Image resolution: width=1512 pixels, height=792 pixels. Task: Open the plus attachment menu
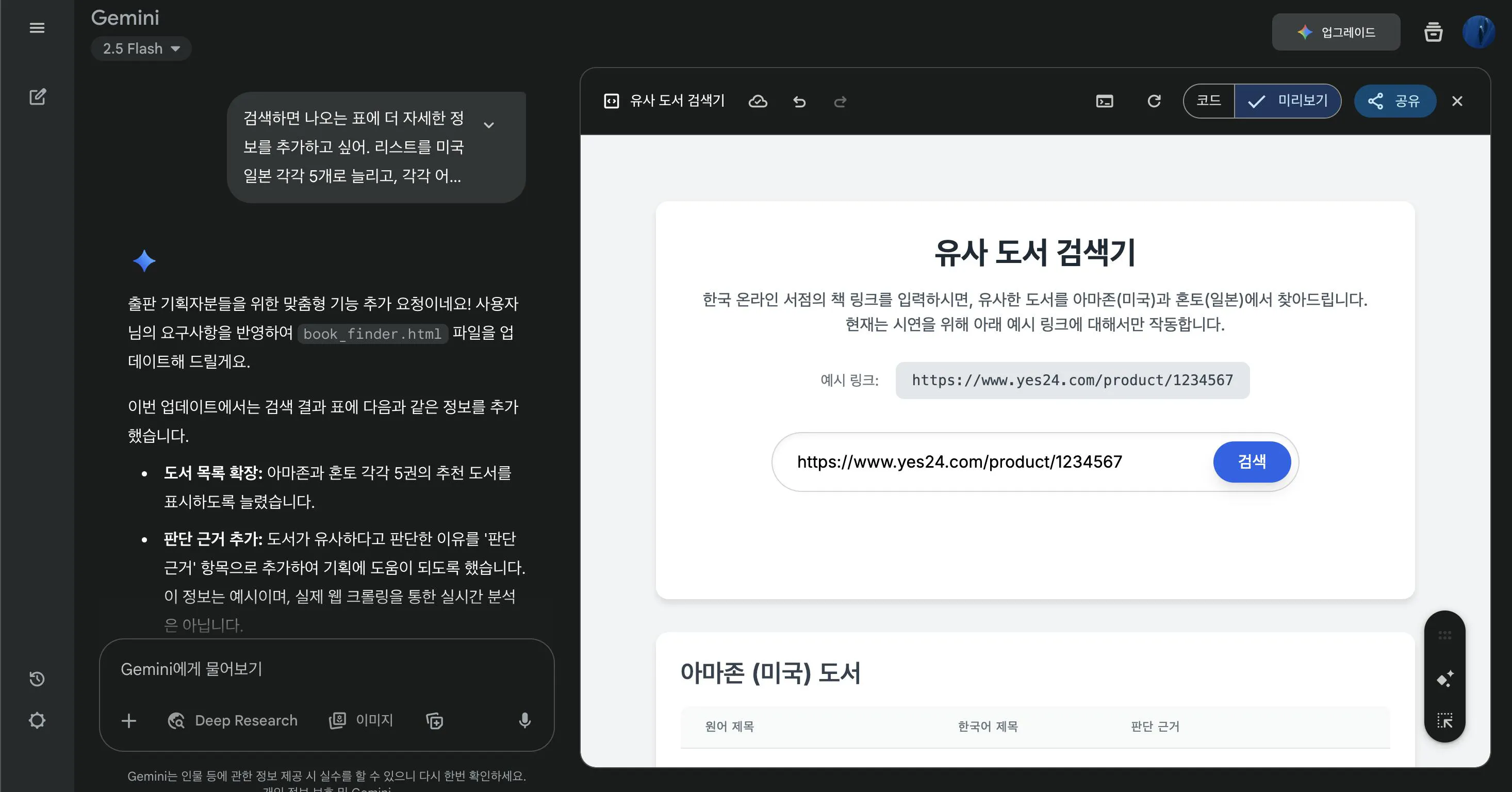click(x=128, y=720)
